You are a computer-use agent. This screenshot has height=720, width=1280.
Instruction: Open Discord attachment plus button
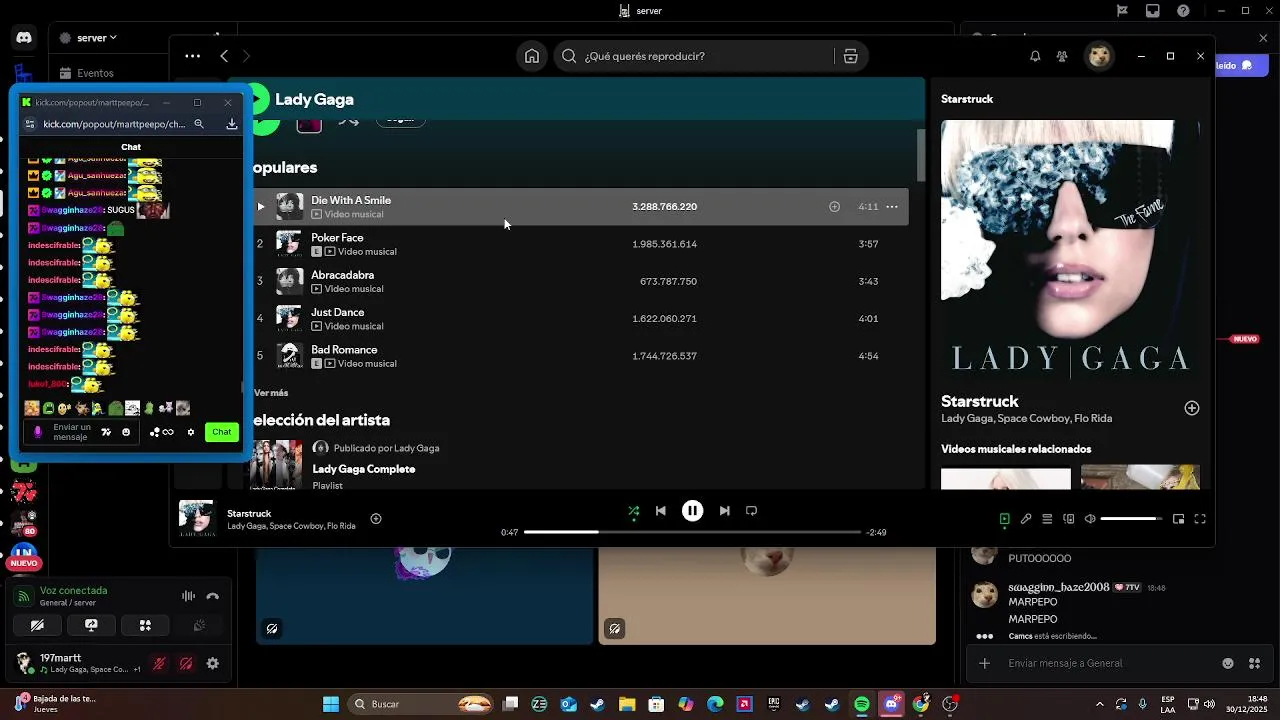[x=985, y=663]
